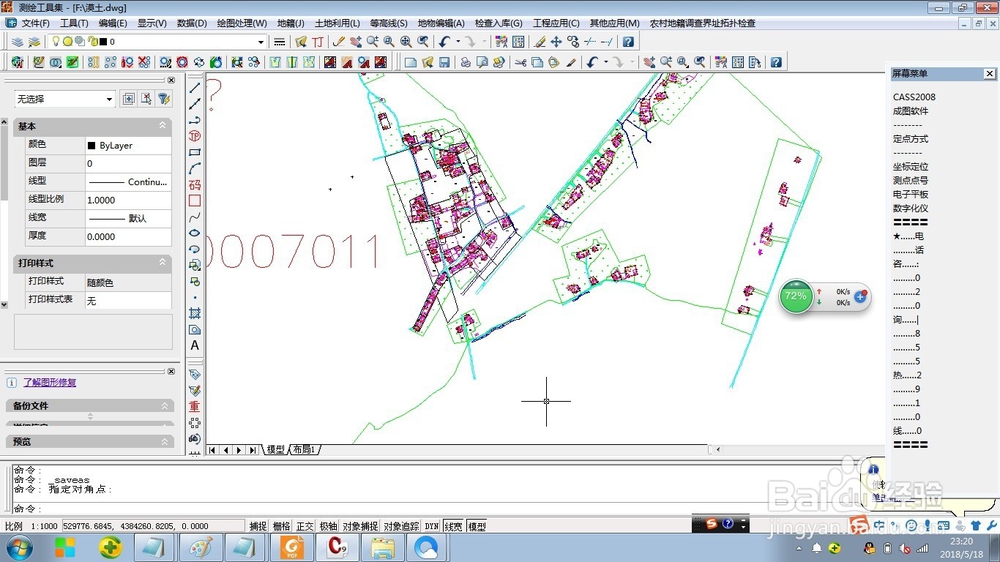Click the scissors cut icon
Viewport: 1000px width, 562px height.
coord(520,62)
